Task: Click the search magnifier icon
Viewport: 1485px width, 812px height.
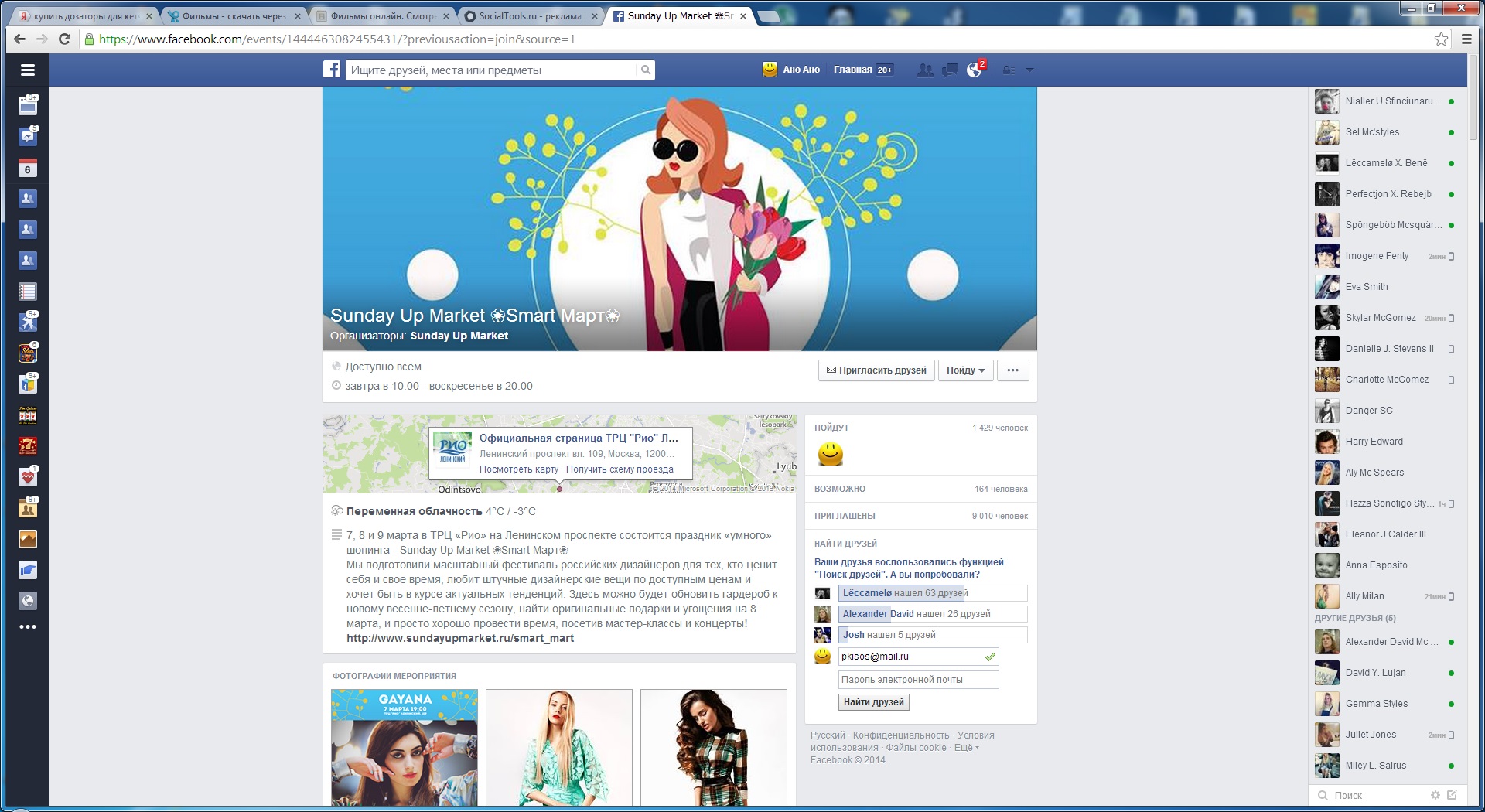Action: coord(645,70)
